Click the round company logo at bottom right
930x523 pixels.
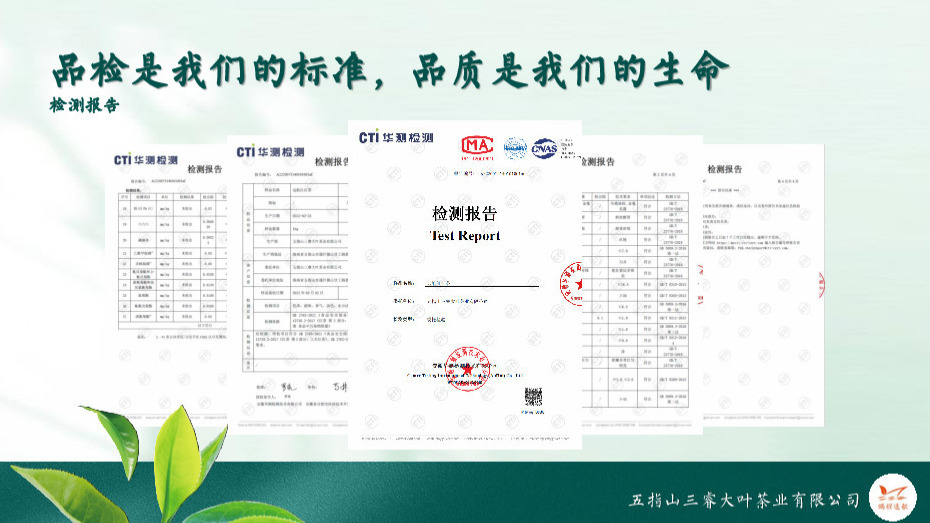890,498
